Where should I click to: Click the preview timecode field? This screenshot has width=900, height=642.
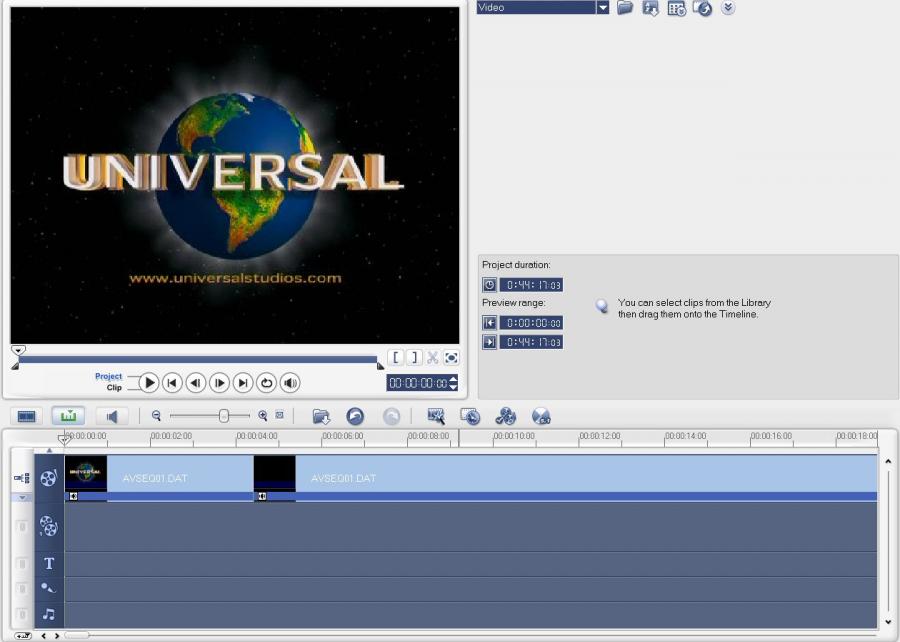point(418,383)
